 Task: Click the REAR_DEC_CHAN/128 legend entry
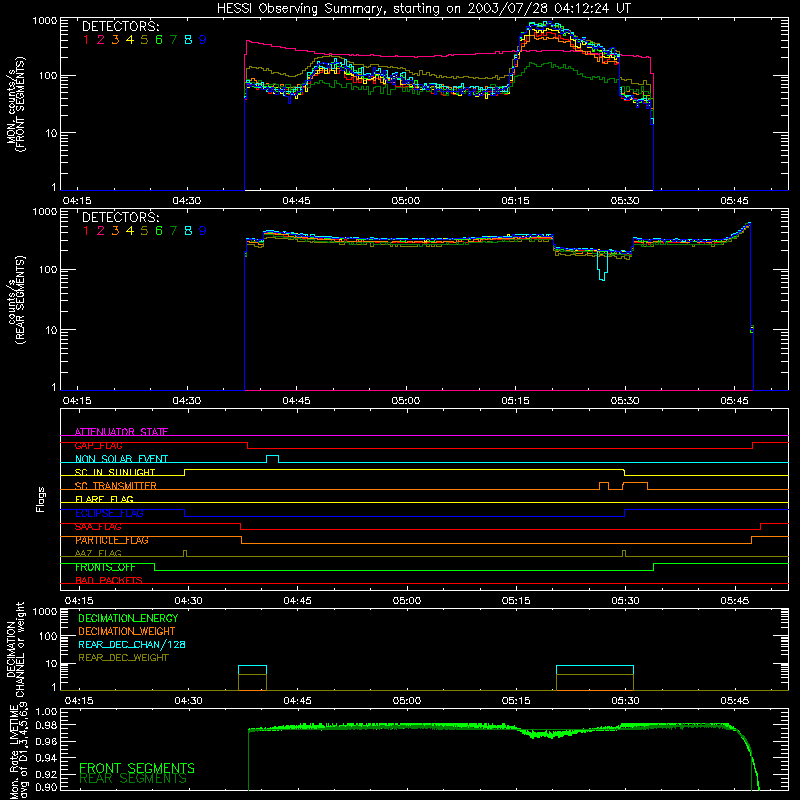[132, 645]
